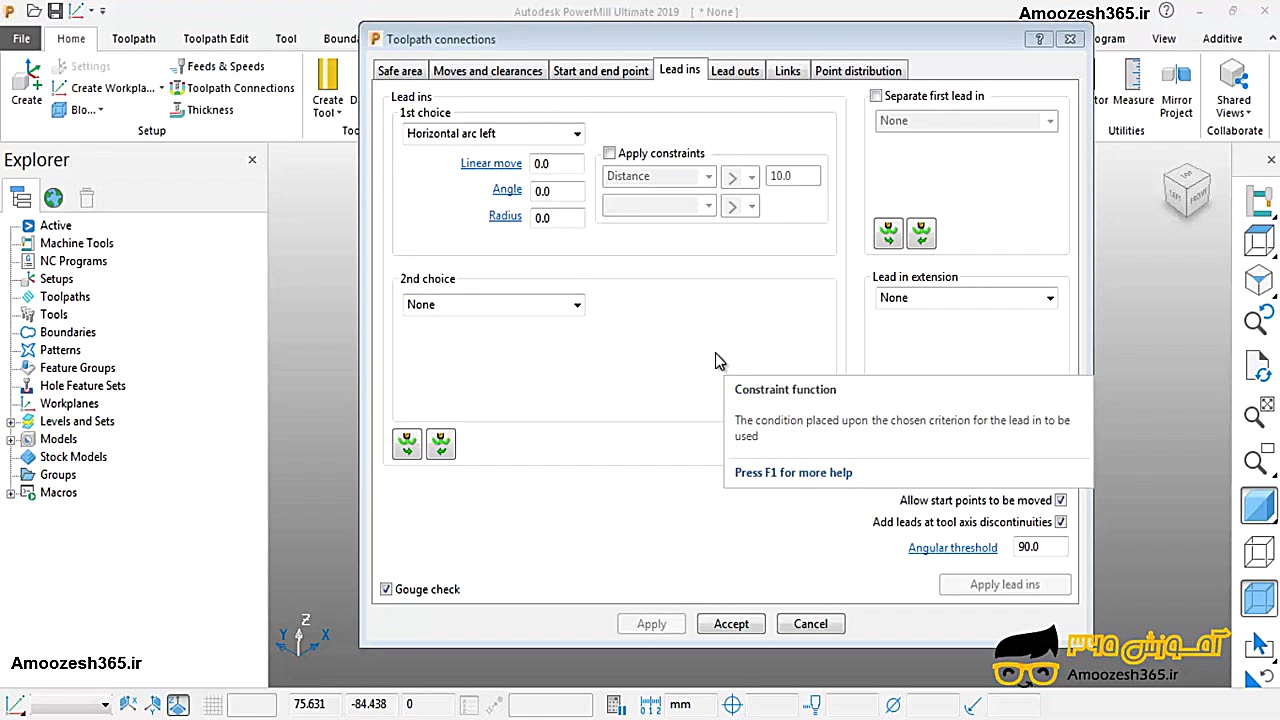The width and height of the screenshot is (1280, 720).
Task: Click the Angular threshold link
Action: pos(952,548)
